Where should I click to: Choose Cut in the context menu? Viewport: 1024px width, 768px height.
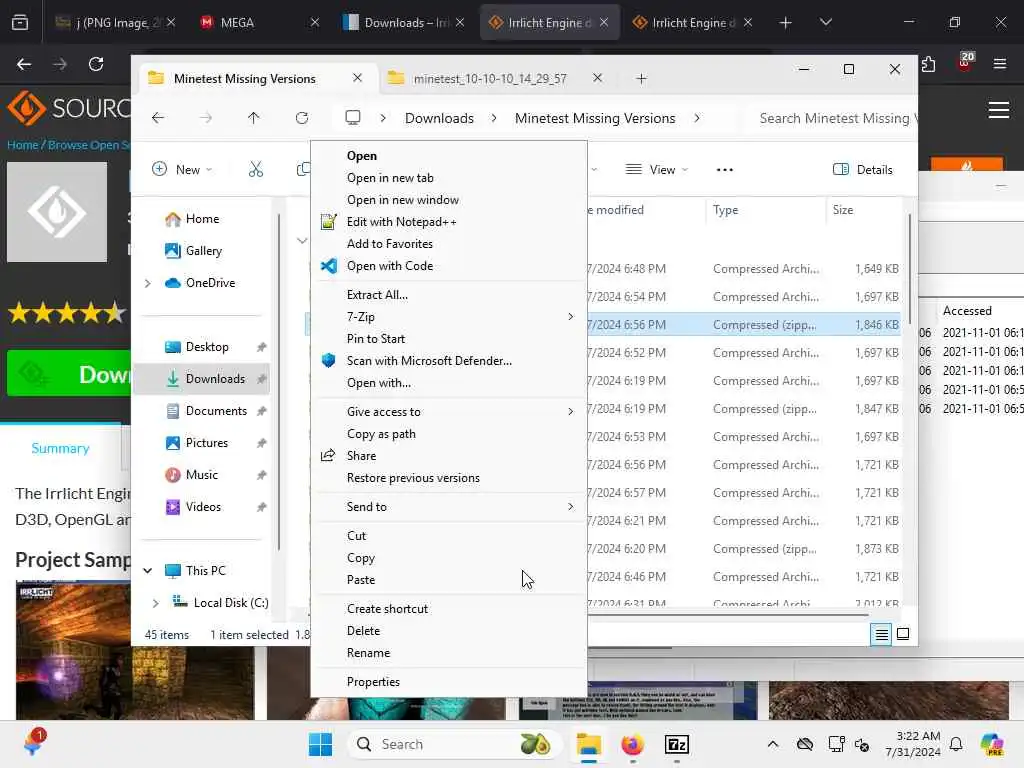click(x=356, y=536)
